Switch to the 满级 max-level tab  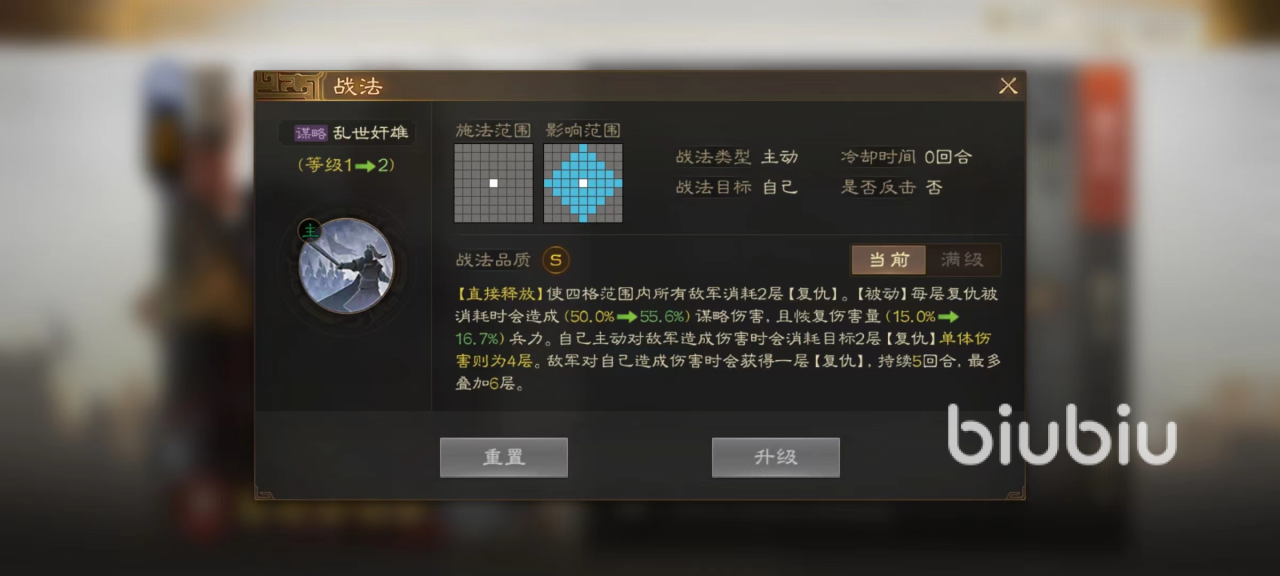pos(962,260)
